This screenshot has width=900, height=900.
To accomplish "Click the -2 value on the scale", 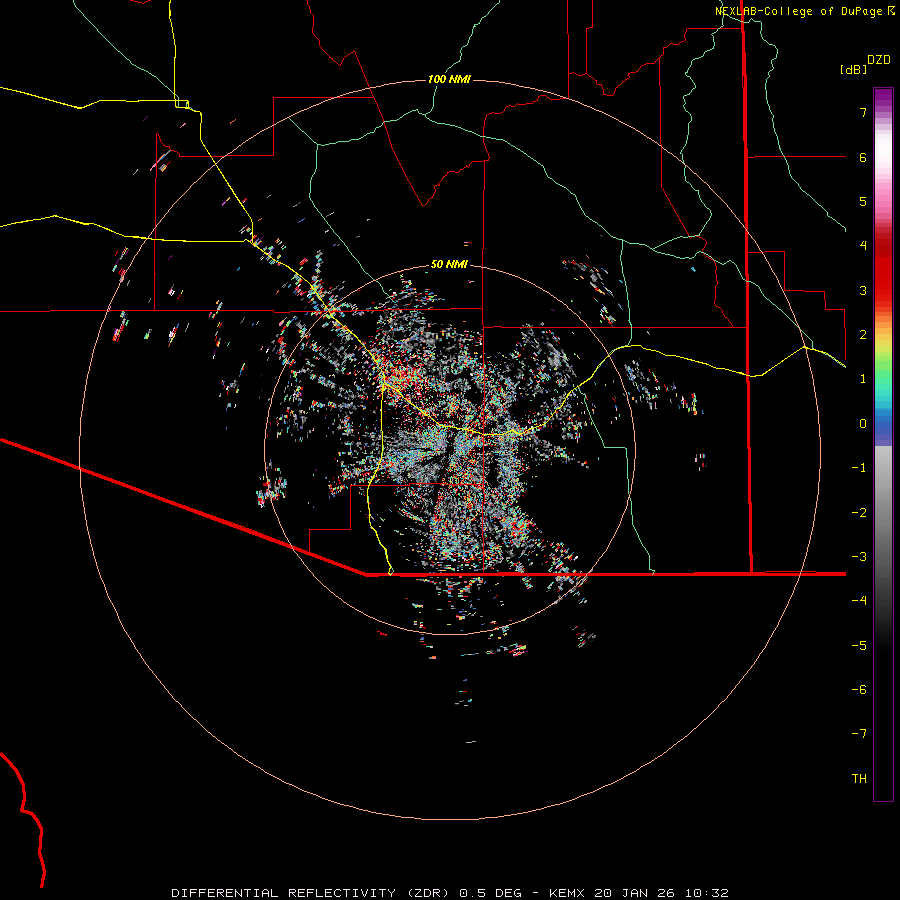I will pos(859,512).
